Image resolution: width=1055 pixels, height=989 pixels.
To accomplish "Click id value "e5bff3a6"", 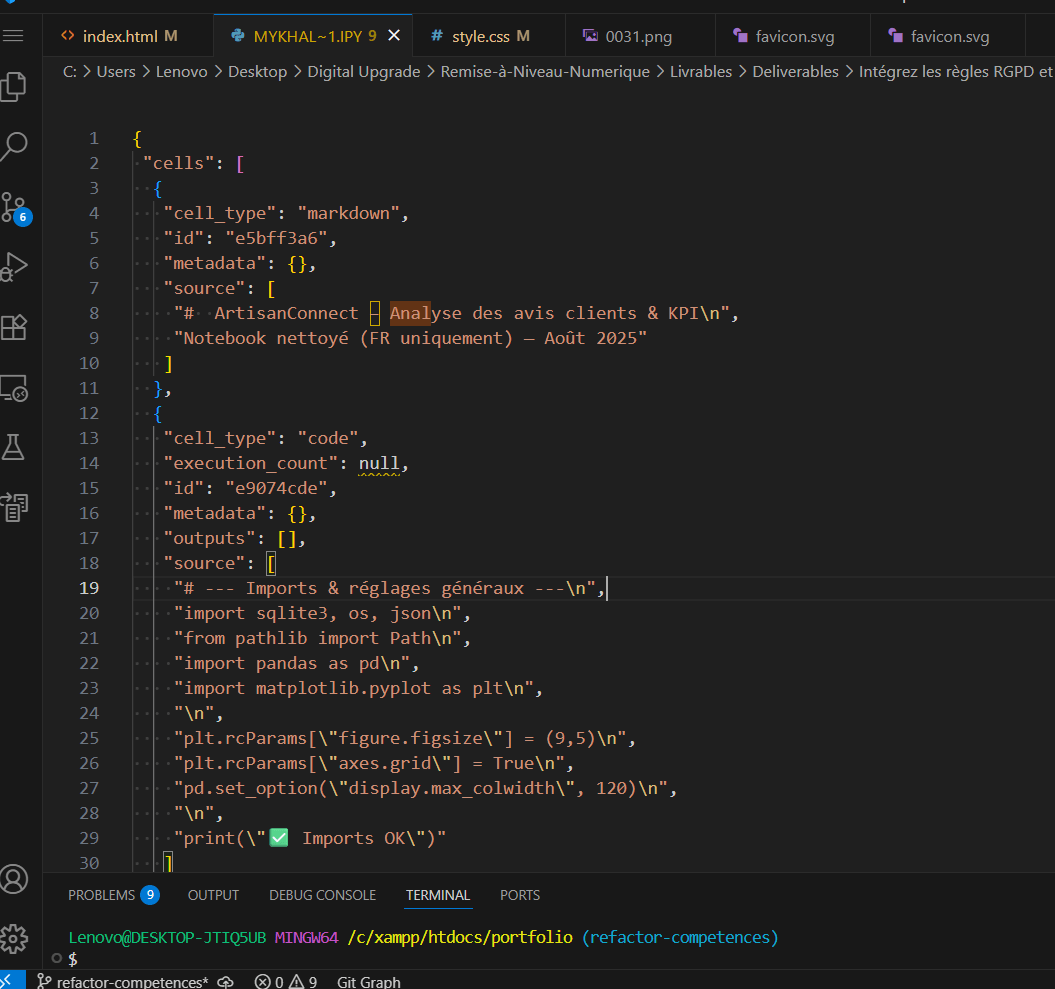I will [276, 238].
